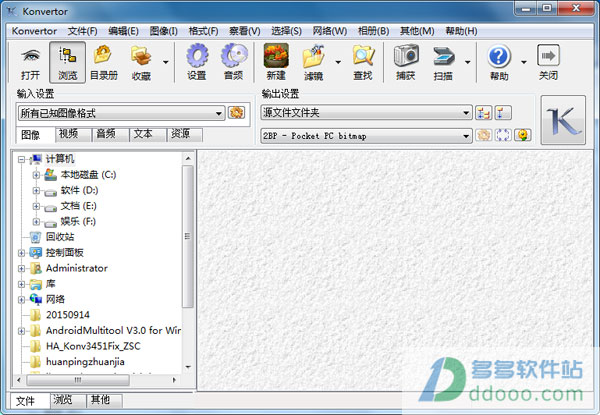Viewport: 600px width, 415px height.
Task: Switch to the 文本 input tab
Action: coord(147,134)
